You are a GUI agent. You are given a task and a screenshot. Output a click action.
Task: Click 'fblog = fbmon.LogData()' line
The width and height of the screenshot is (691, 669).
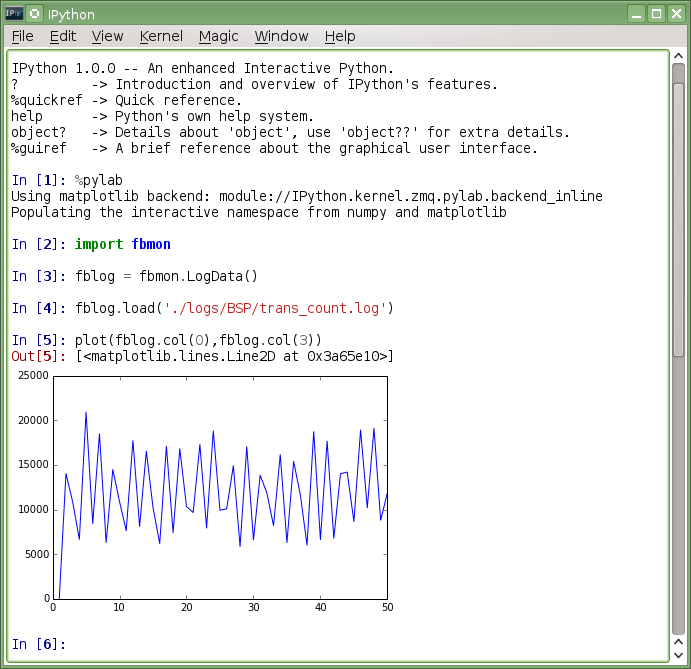pyautogui.click(x=166, y=276)
